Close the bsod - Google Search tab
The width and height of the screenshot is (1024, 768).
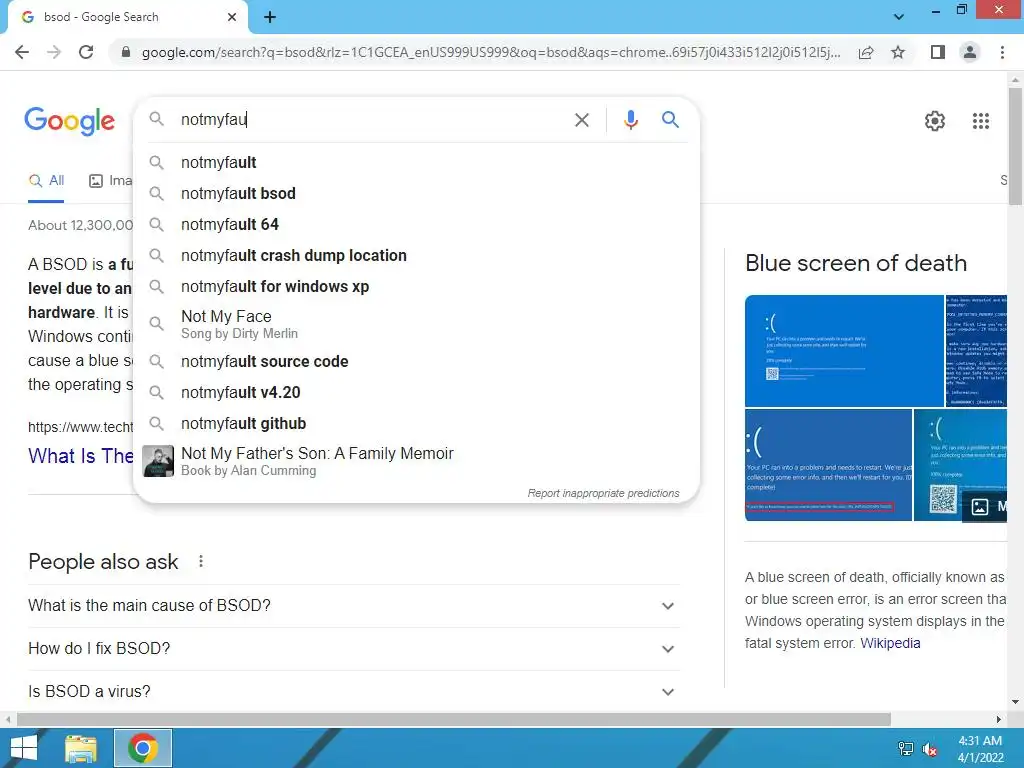232,17
